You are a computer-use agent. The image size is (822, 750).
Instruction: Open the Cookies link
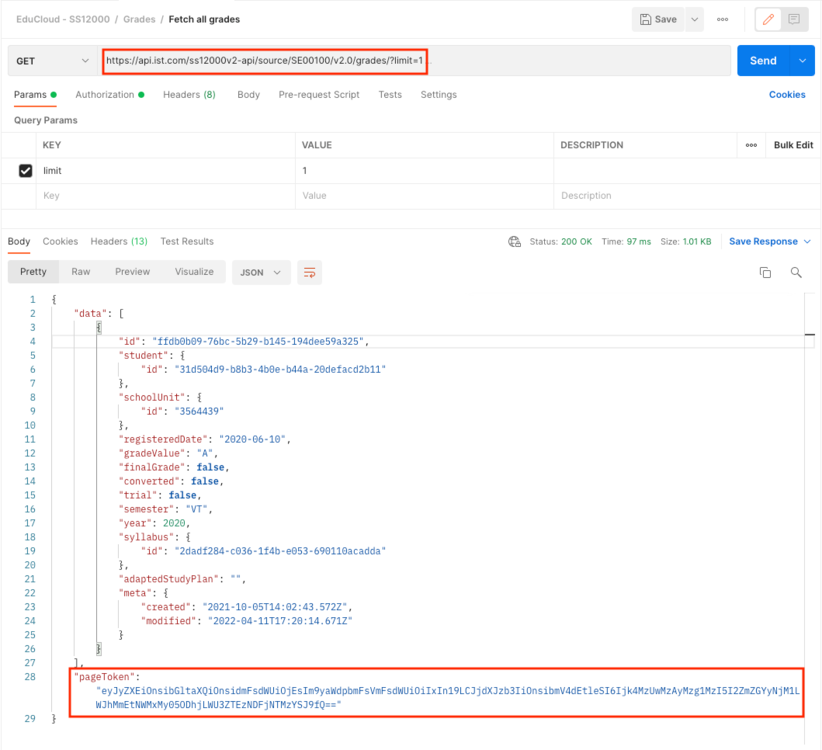point(788,94)
